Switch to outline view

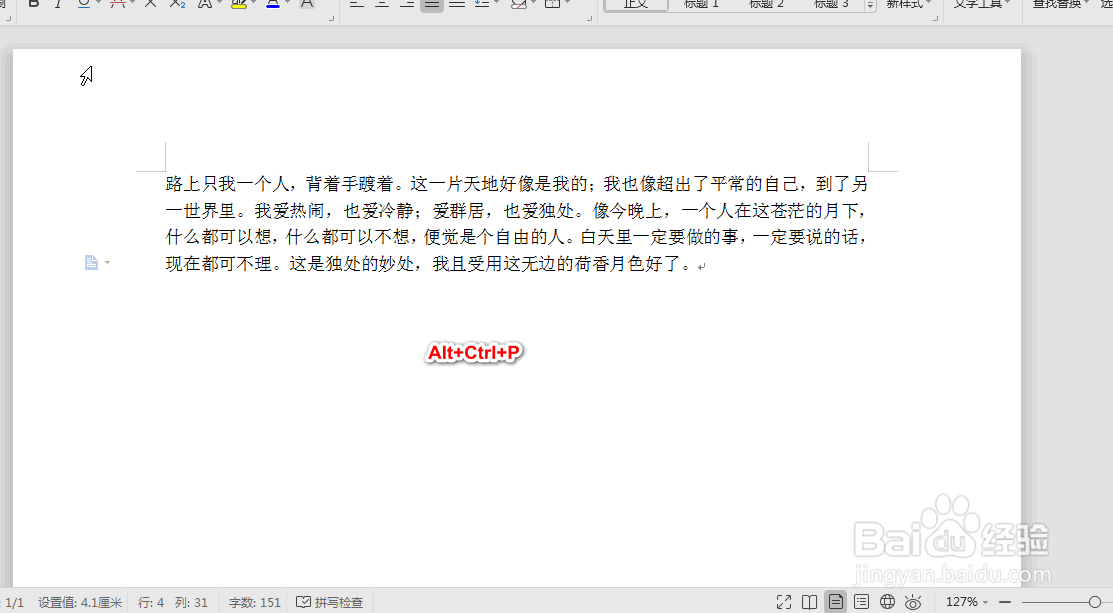pos(861,602)
